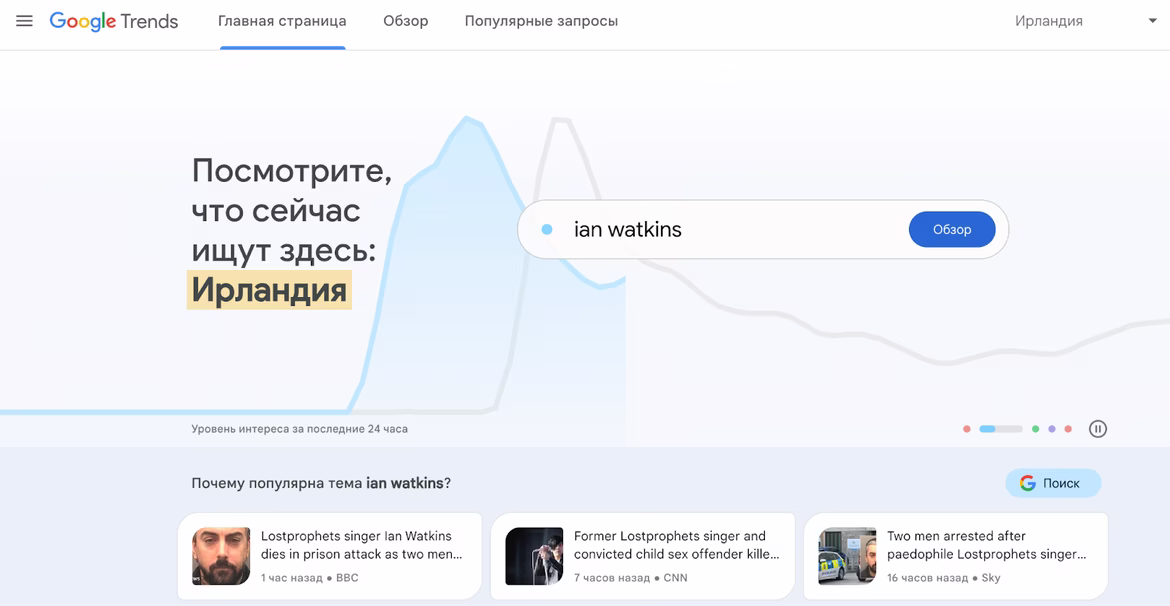Click the Поиск Google search button
Viewport: 1170px width, 606px height.
point(1052,483)
